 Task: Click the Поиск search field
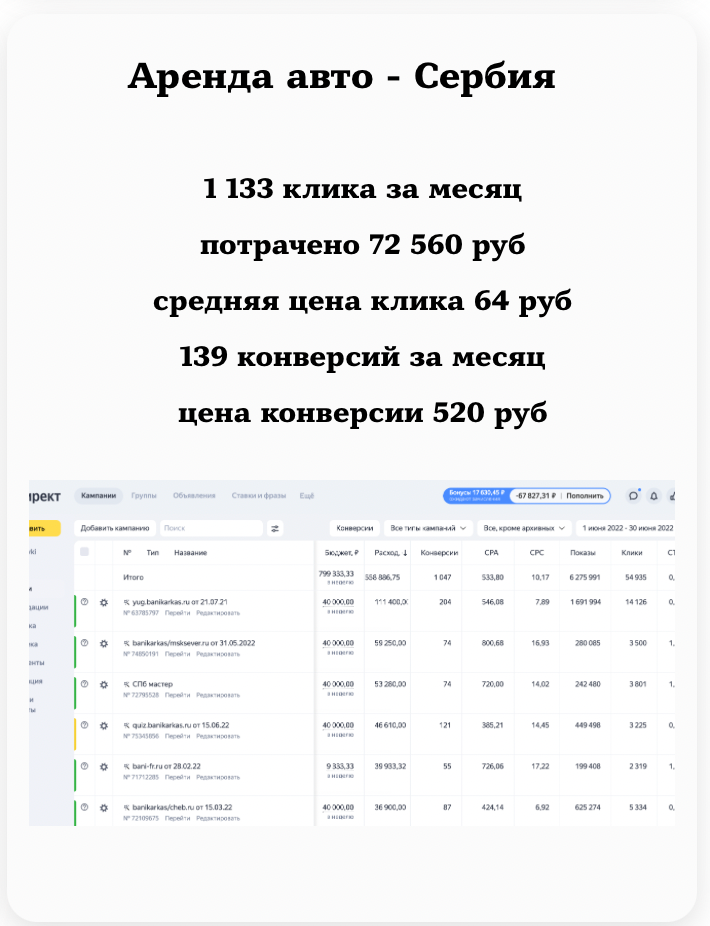coord(210,528)
